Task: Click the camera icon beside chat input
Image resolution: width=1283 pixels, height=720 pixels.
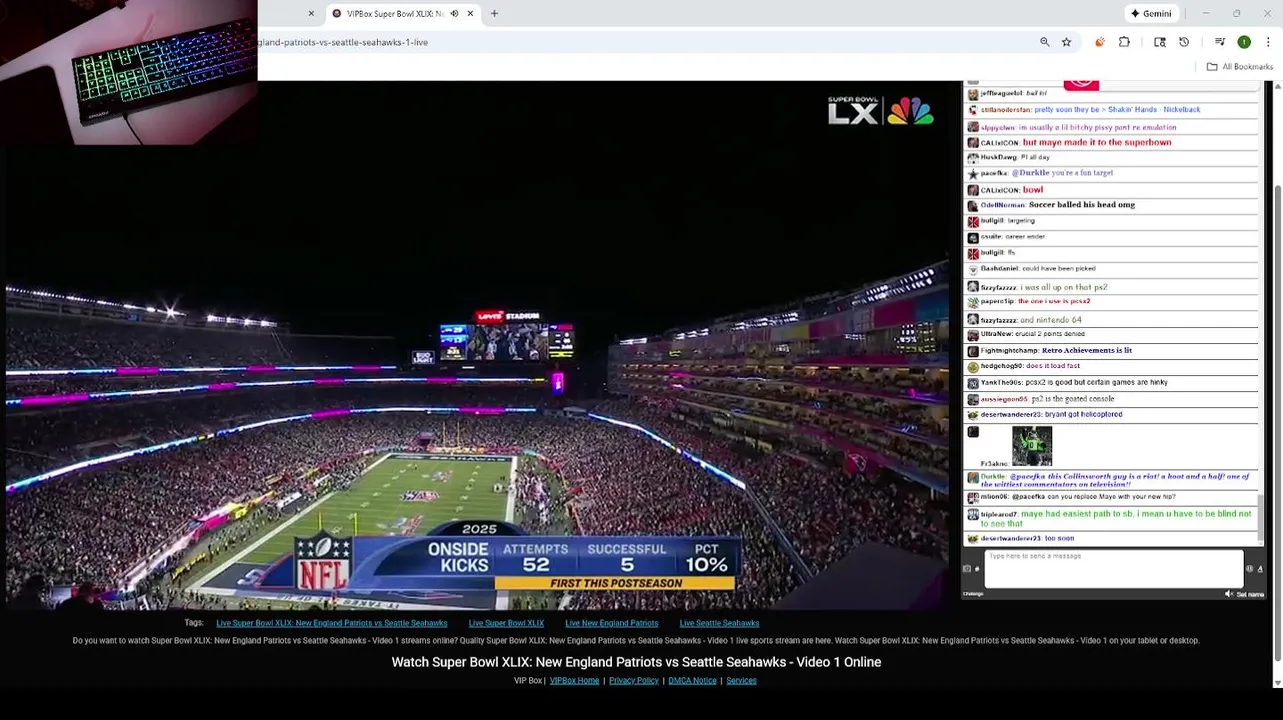Action: point(966,569)
